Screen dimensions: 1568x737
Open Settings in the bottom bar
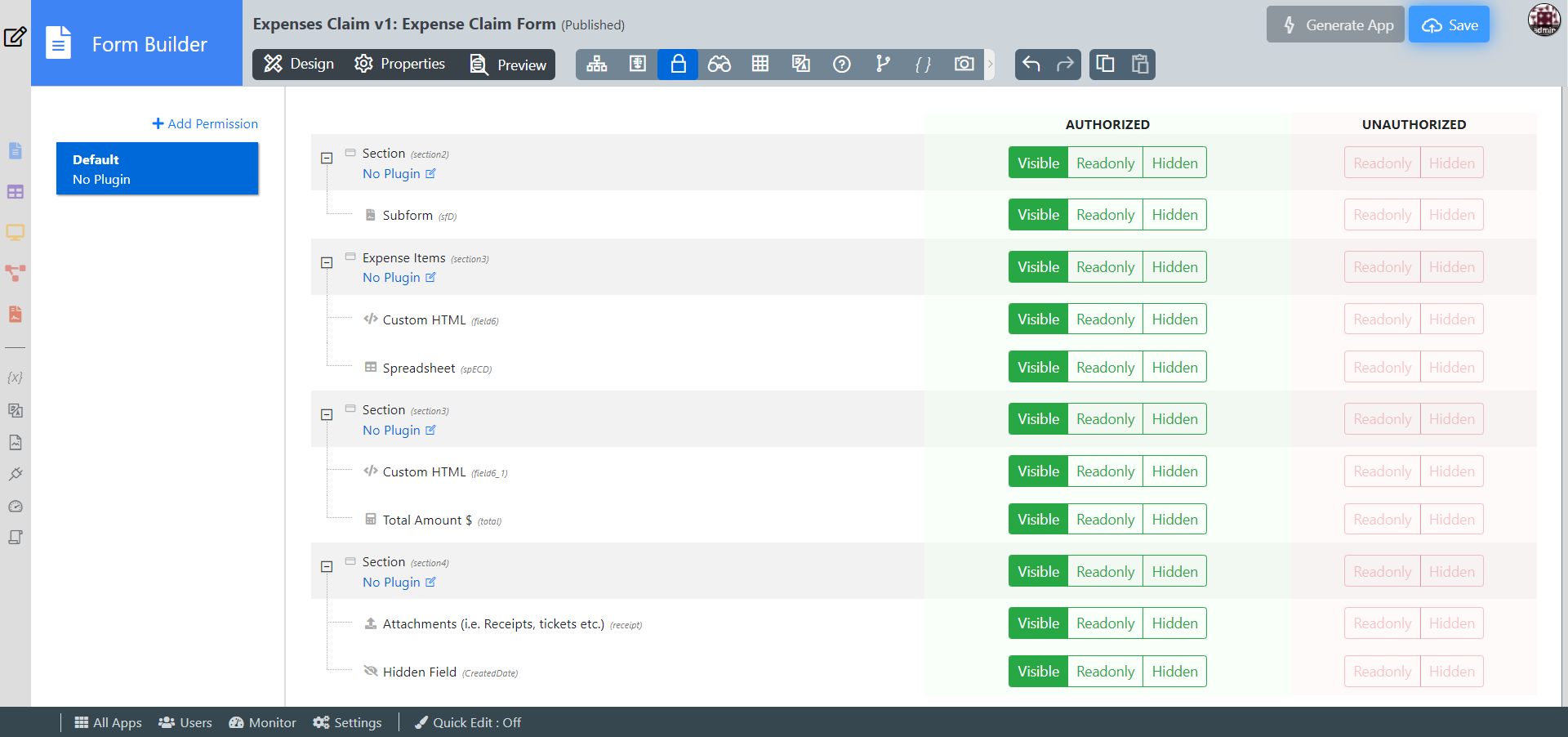pos(347,722)
